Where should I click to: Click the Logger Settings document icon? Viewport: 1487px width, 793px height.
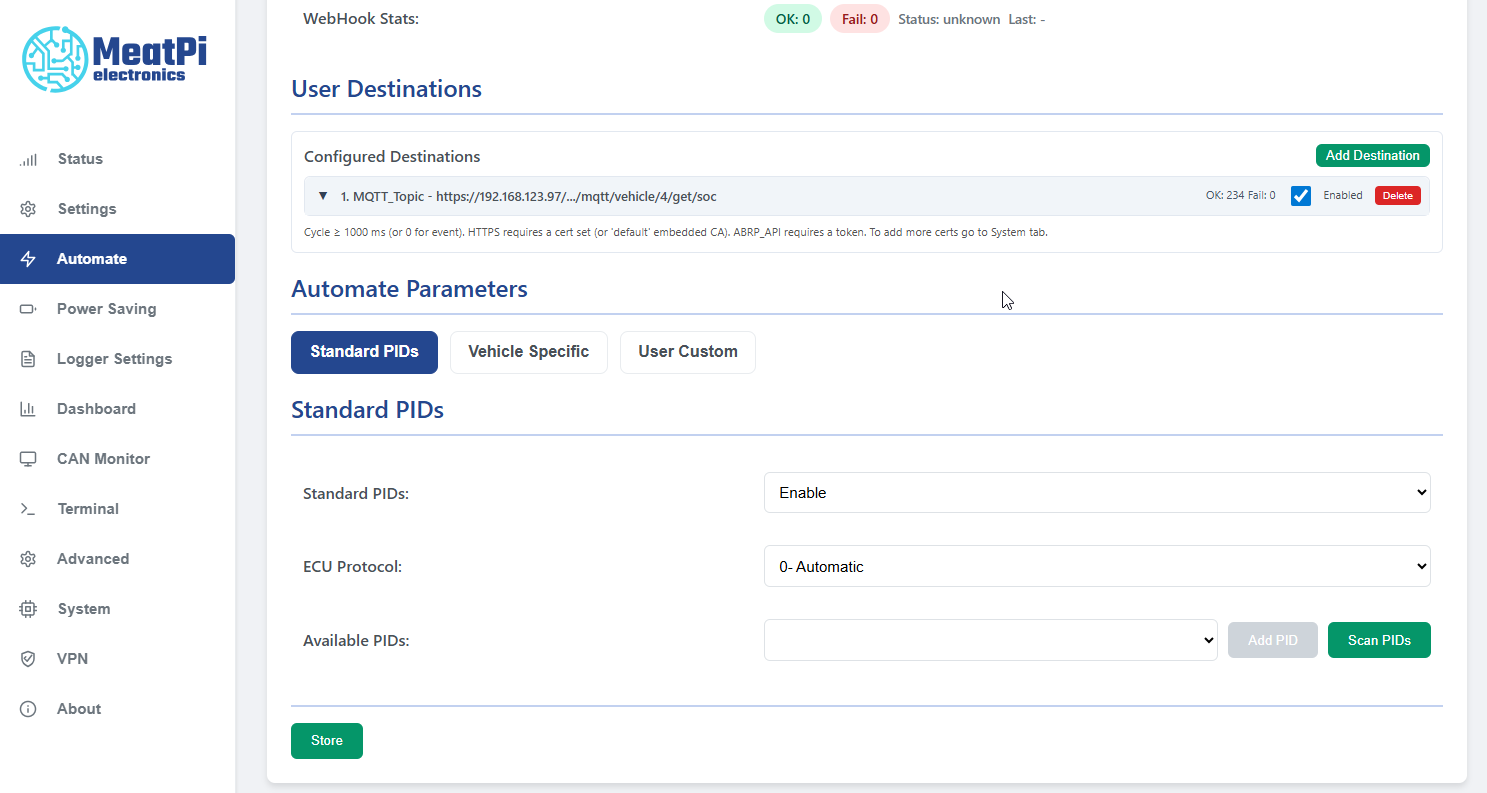(x=28, y=359)
